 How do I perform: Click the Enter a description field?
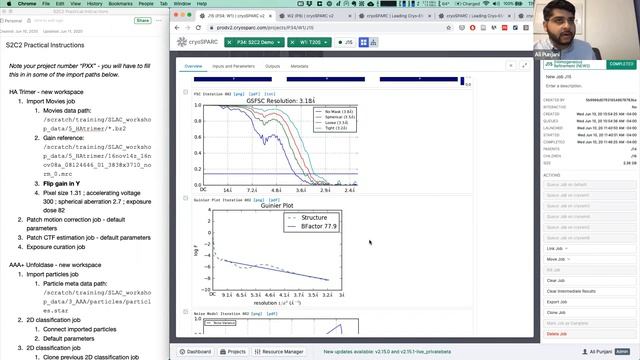point(590,86)
